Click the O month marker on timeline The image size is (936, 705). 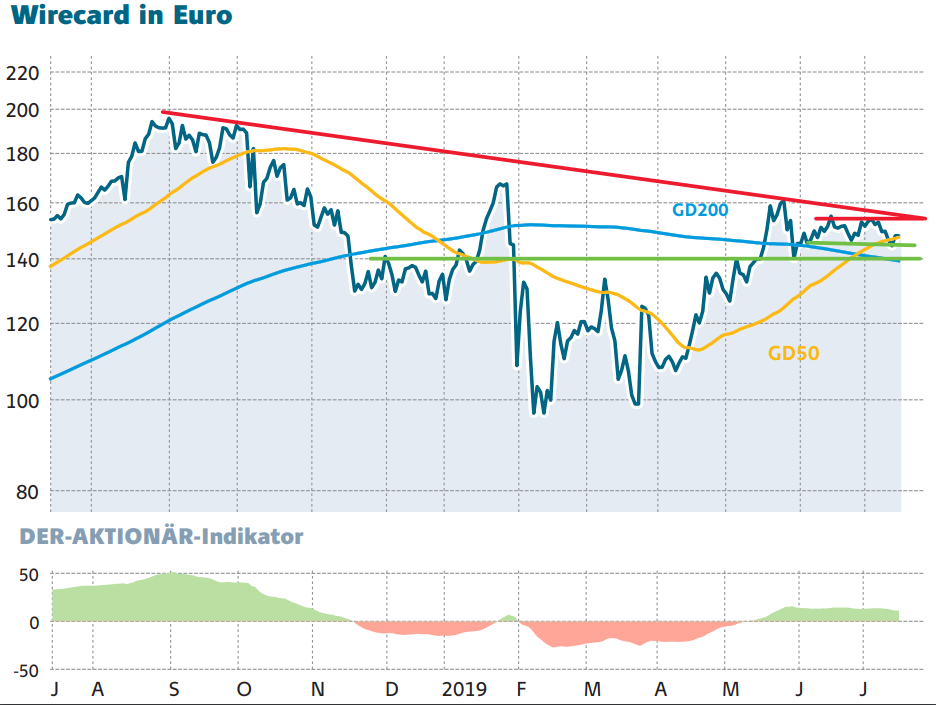244,689
